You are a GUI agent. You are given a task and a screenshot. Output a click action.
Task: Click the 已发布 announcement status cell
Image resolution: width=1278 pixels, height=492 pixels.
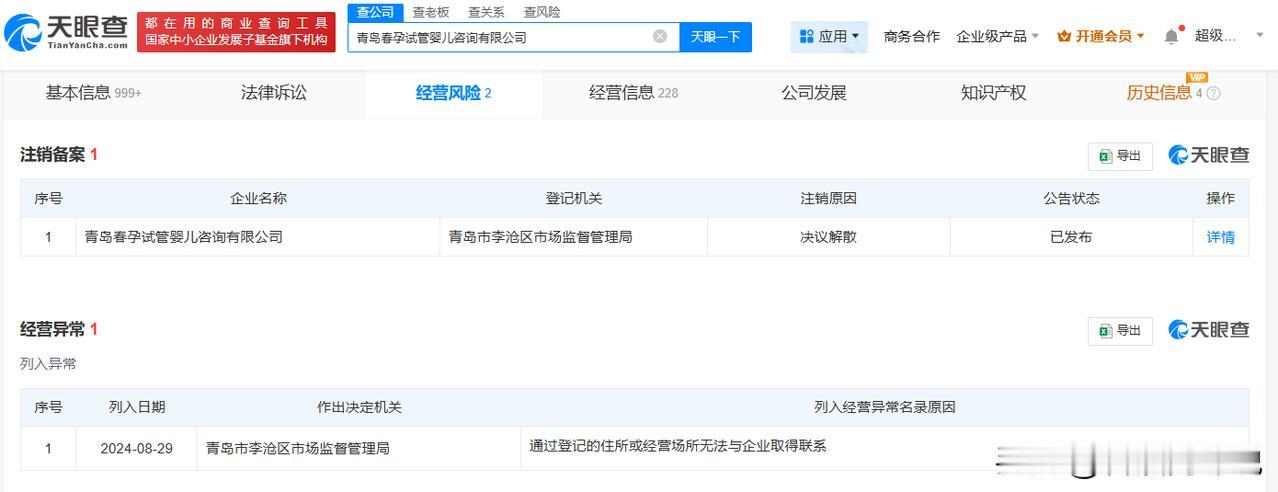(x=1071, y=237)
